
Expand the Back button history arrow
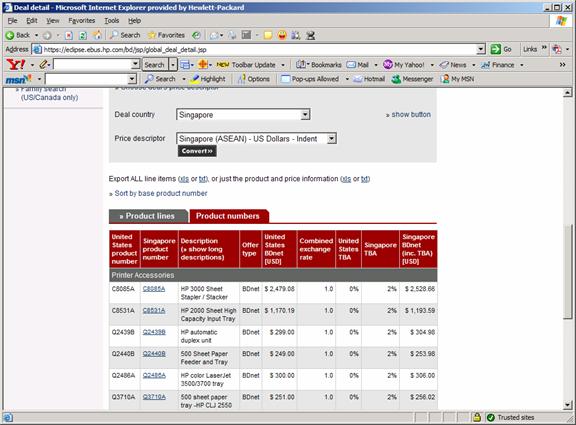pos(36,36)
